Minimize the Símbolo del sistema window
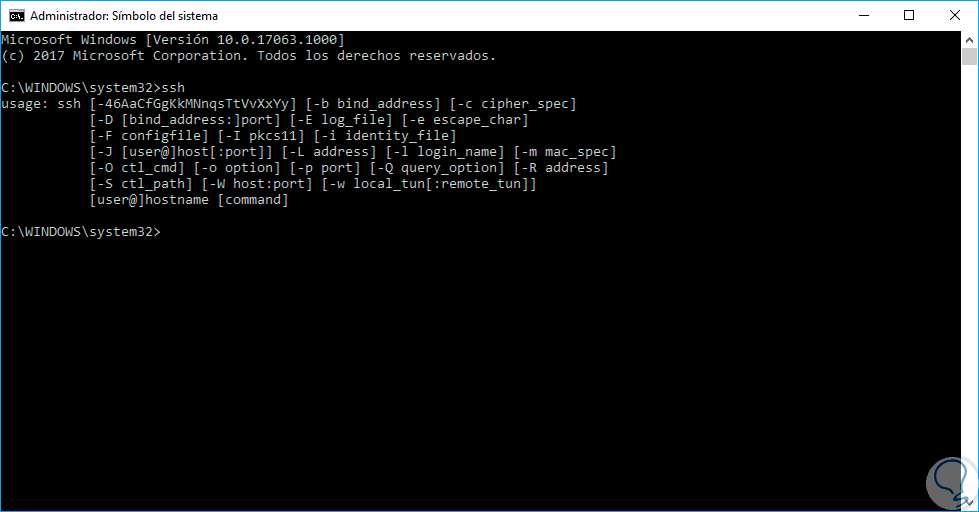 pos(864,16)
